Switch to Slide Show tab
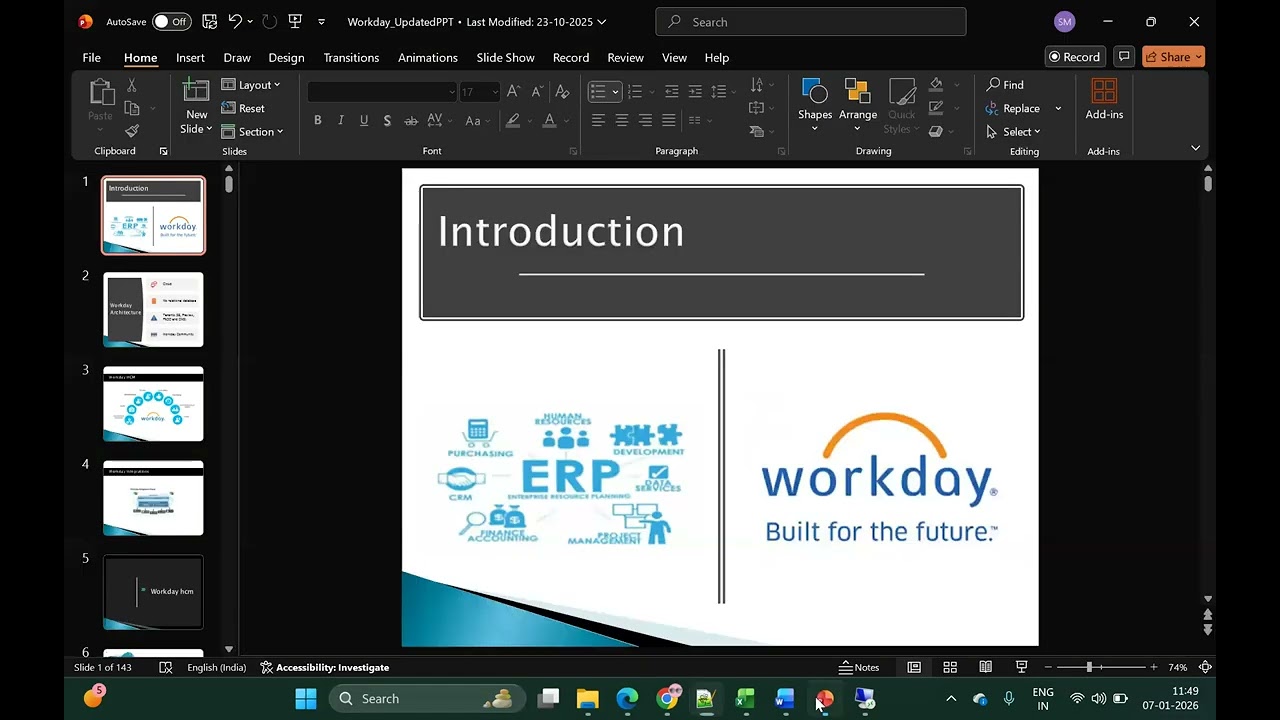The height and width of the screenshot is (720, 1280). pyautogui.click(x=505, y=57)
